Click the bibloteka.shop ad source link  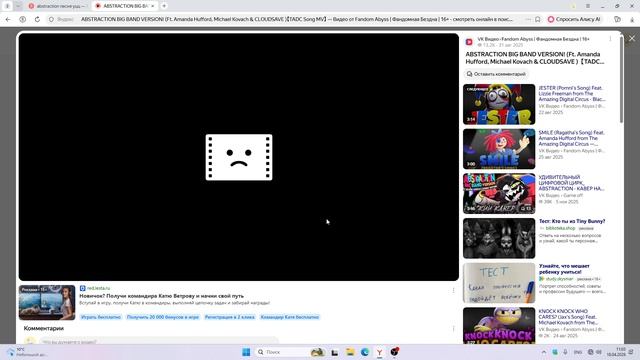[560, 228]
